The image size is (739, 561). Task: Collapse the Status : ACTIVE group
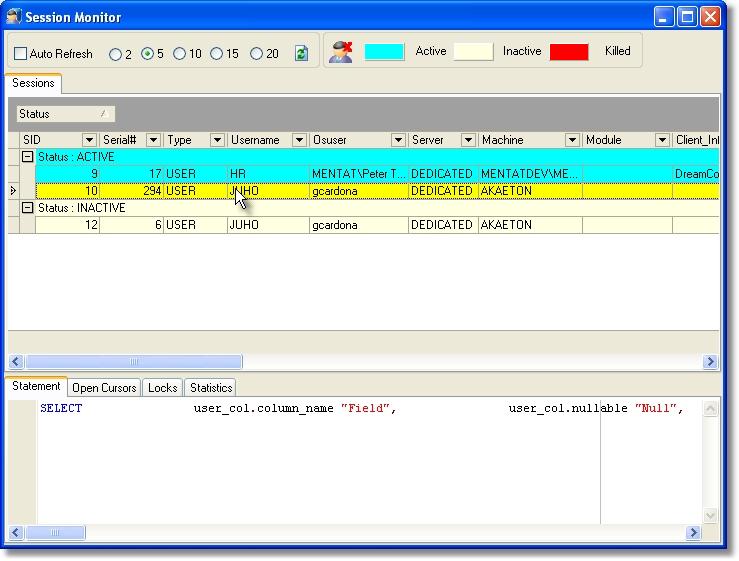pyautogui.click(x=27, y=157)
